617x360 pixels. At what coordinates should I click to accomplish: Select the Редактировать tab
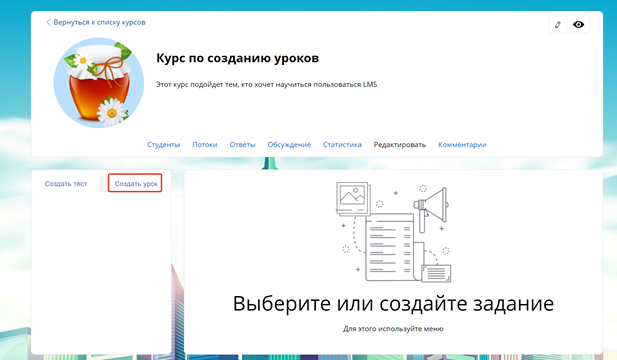click(x=400, y=145)
